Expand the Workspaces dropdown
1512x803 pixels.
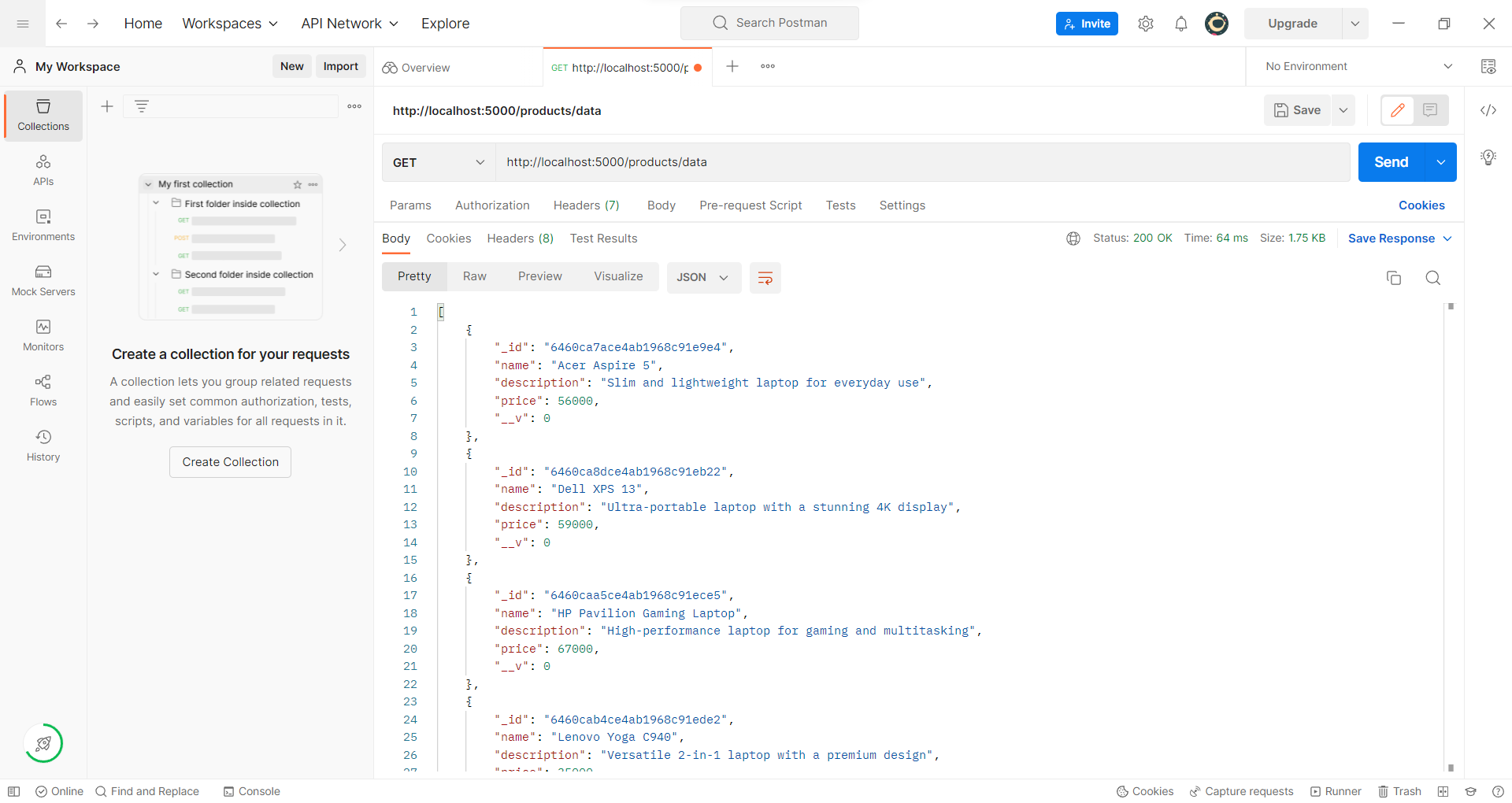tap(230, 24)
